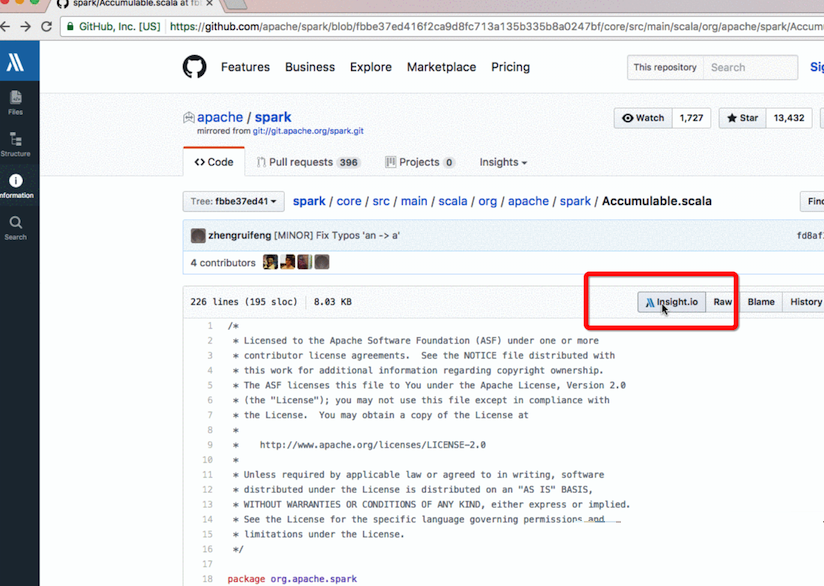Go to src folder in breadcrumb
Screen dimensions: 824x586
(381, 201)
